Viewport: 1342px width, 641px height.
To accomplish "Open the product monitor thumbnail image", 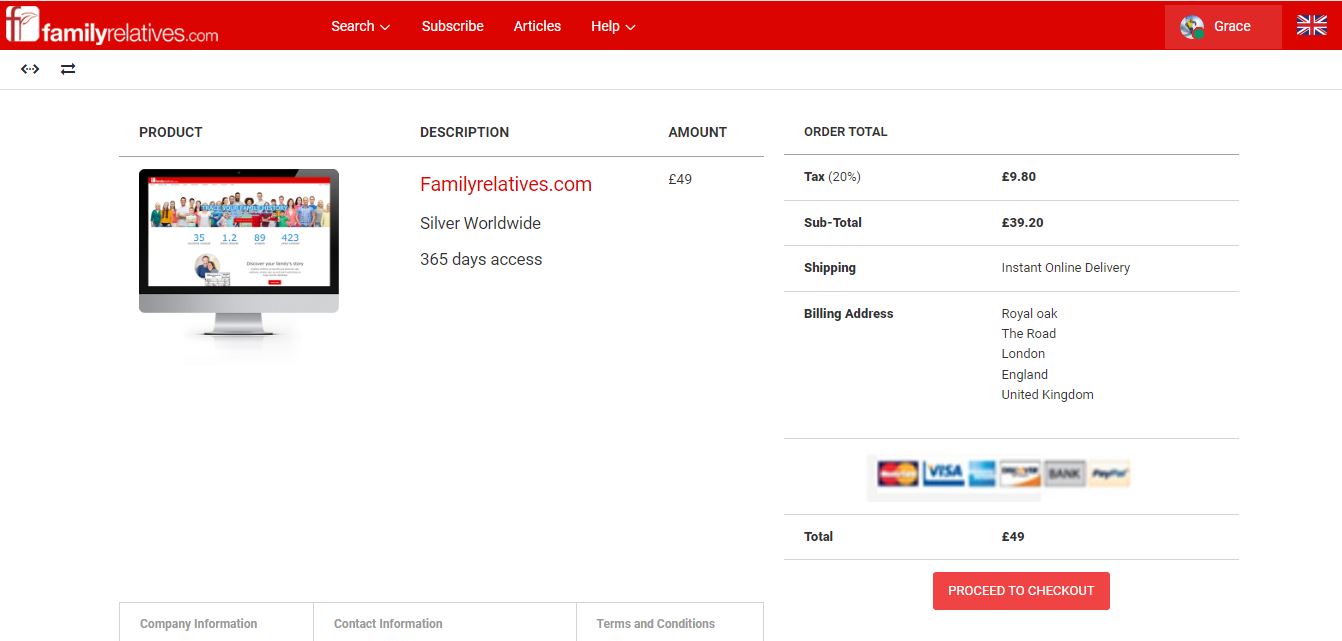I will (x=239, y=265).
